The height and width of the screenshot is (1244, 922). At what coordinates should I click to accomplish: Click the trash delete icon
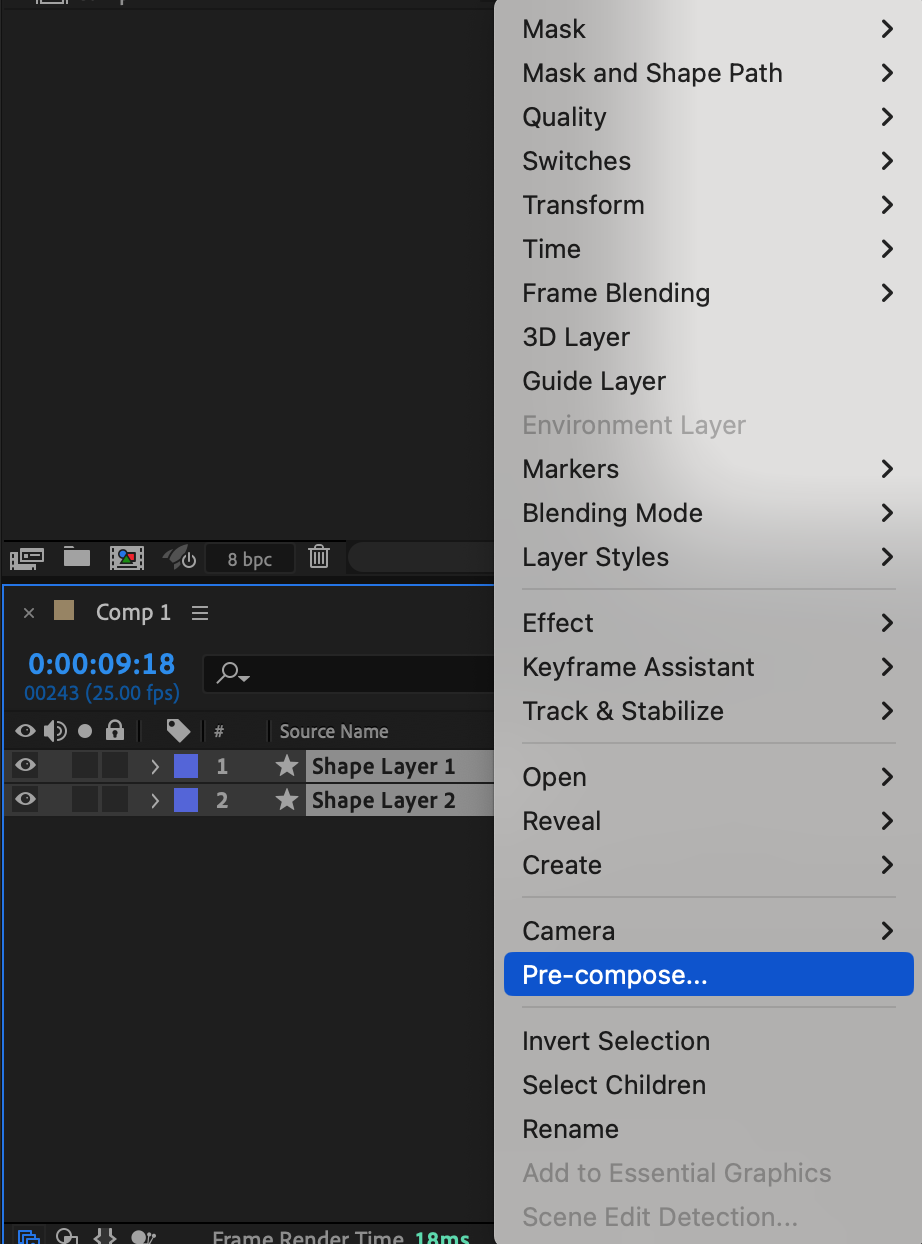(x=319, y=557)
